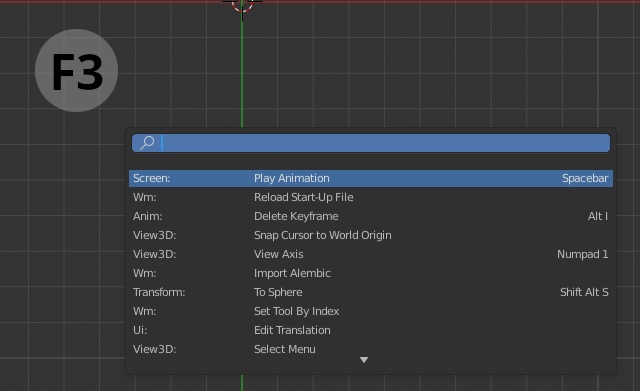This screenshot has height=391, width=640.
Task: Select the To Sphere transform entry
Action: [371, 292]
